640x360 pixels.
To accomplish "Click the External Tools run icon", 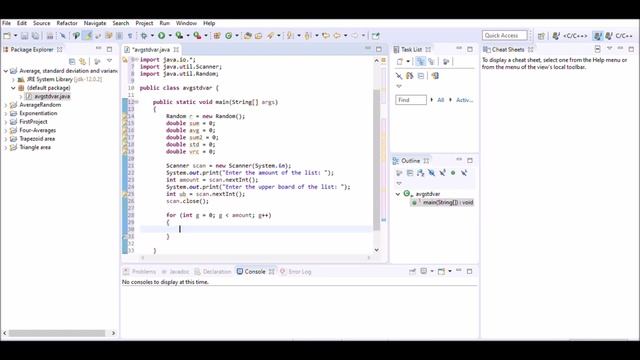I will tap(197, 36).
